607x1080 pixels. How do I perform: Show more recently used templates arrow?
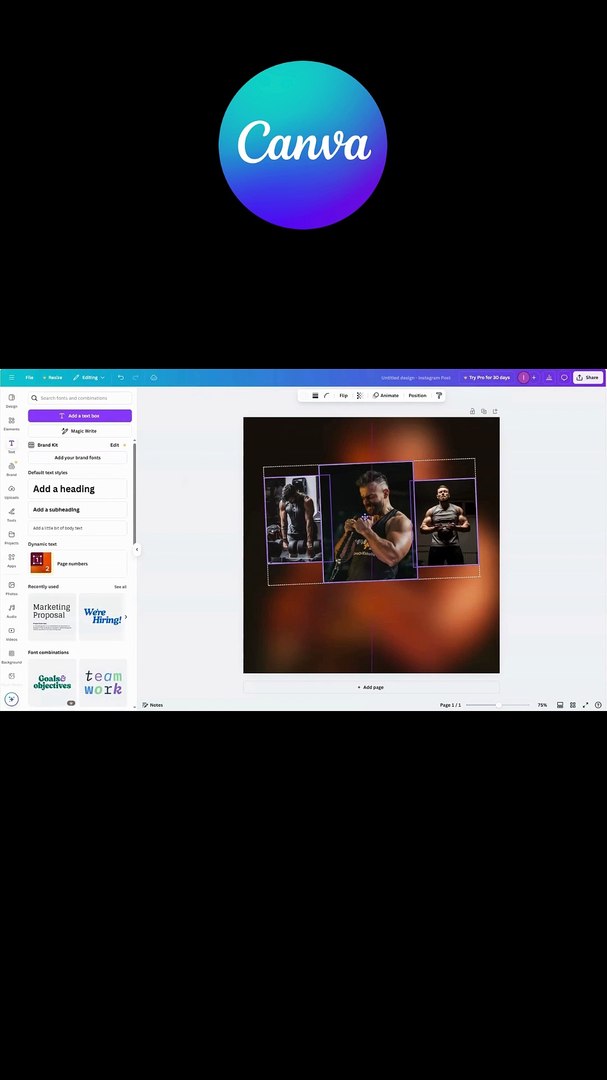(x=125, y=616)
